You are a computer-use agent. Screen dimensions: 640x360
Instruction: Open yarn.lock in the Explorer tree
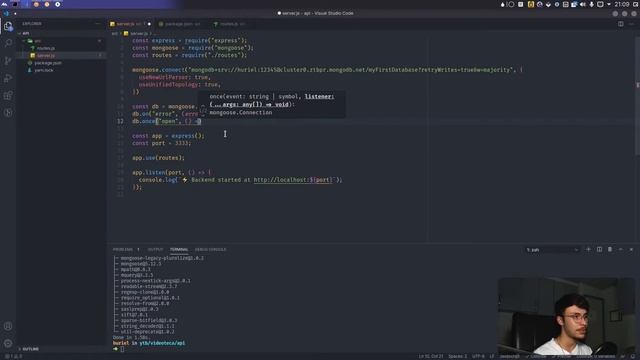(44, 70)
